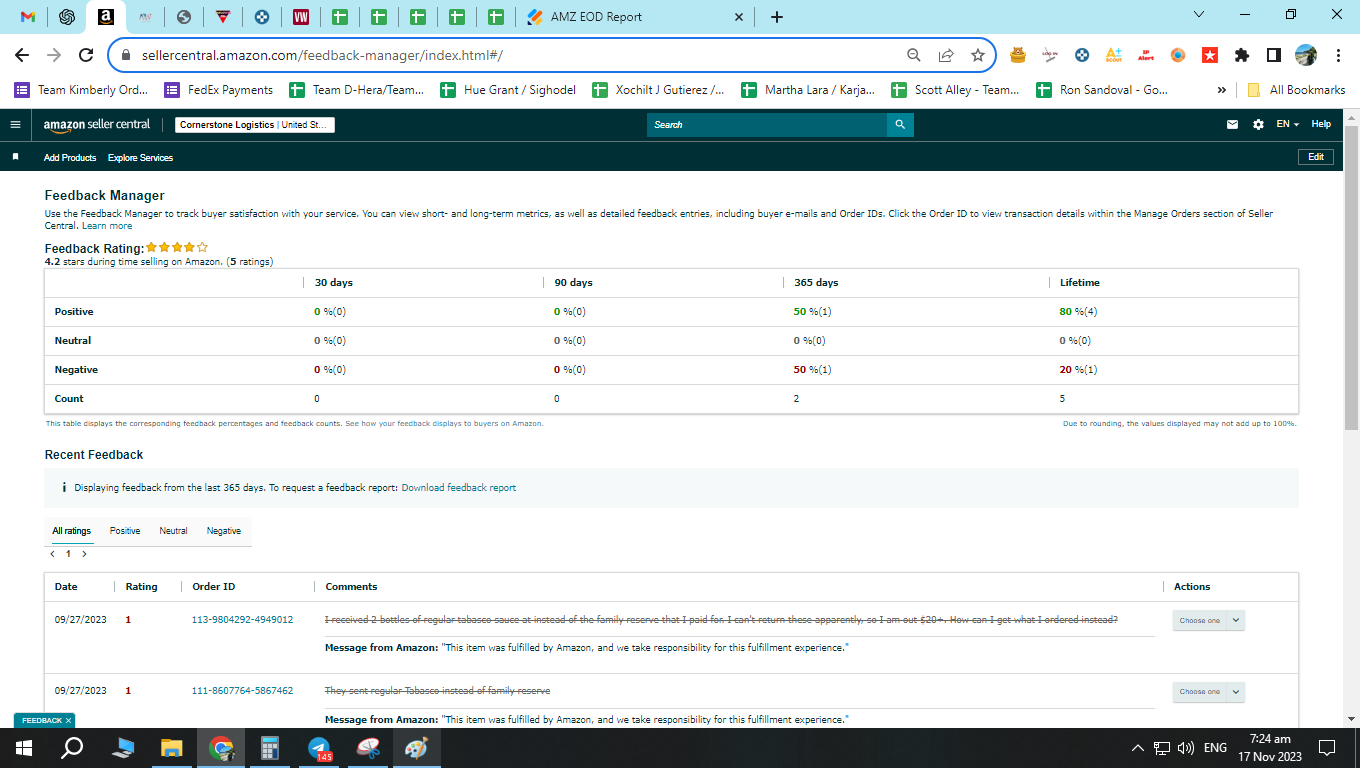
Task: Dismiss the FEEDBACK widget with its X
Action: click(68, 720)
